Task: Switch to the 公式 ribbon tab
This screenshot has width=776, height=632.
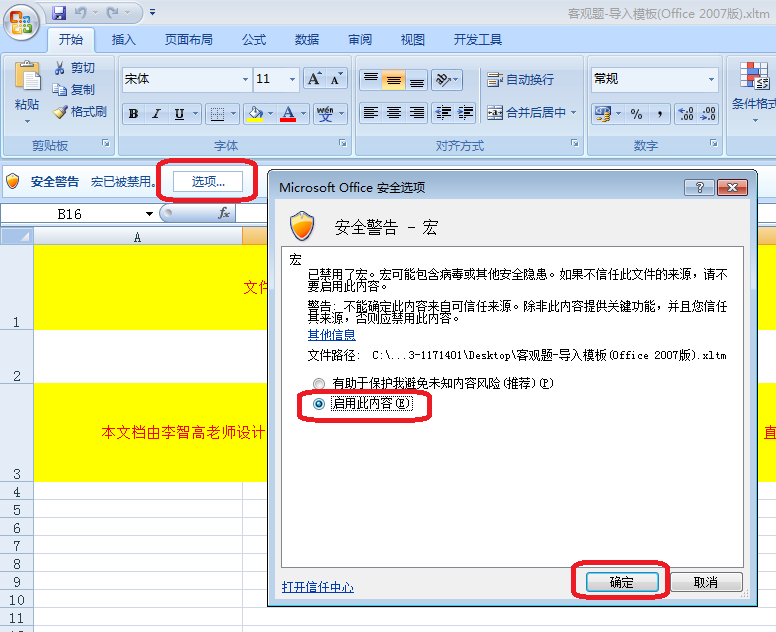Action: 254,40
